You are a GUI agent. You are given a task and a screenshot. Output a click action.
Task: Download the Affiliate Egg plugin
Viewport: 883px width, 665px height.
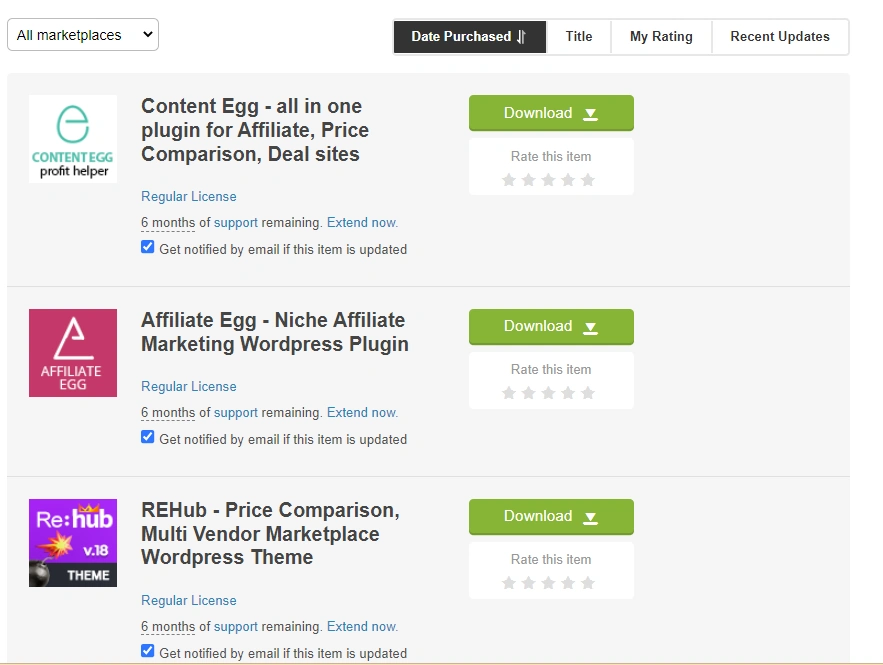click(x=551, y=327)
